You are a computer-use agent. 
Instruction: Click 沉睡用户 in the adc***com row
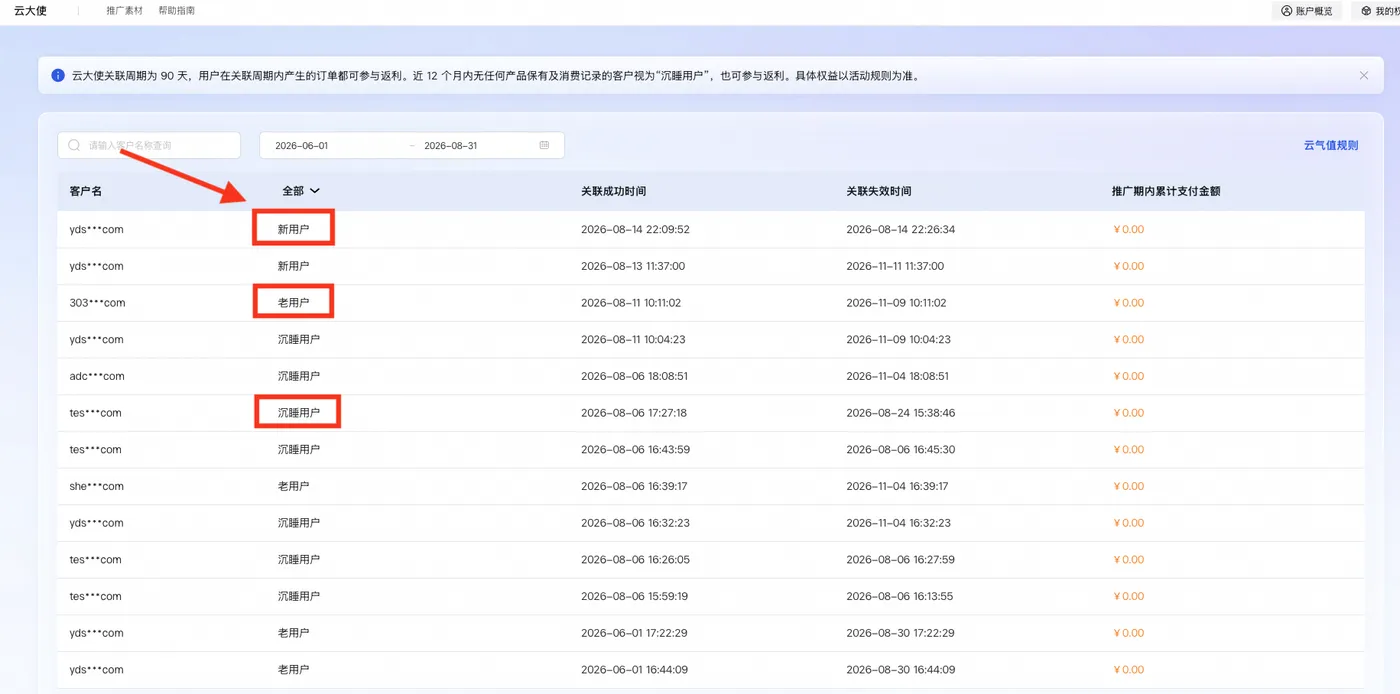pyautogui.click(x=299, y=376)
